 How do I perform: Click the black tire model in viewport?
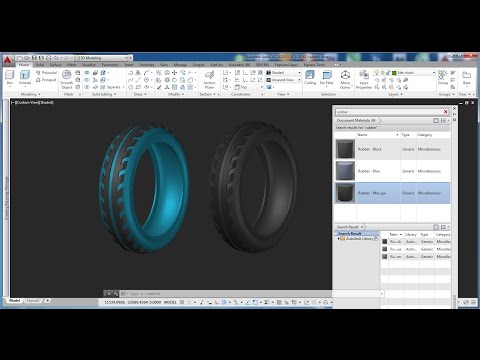pos(280,200)
